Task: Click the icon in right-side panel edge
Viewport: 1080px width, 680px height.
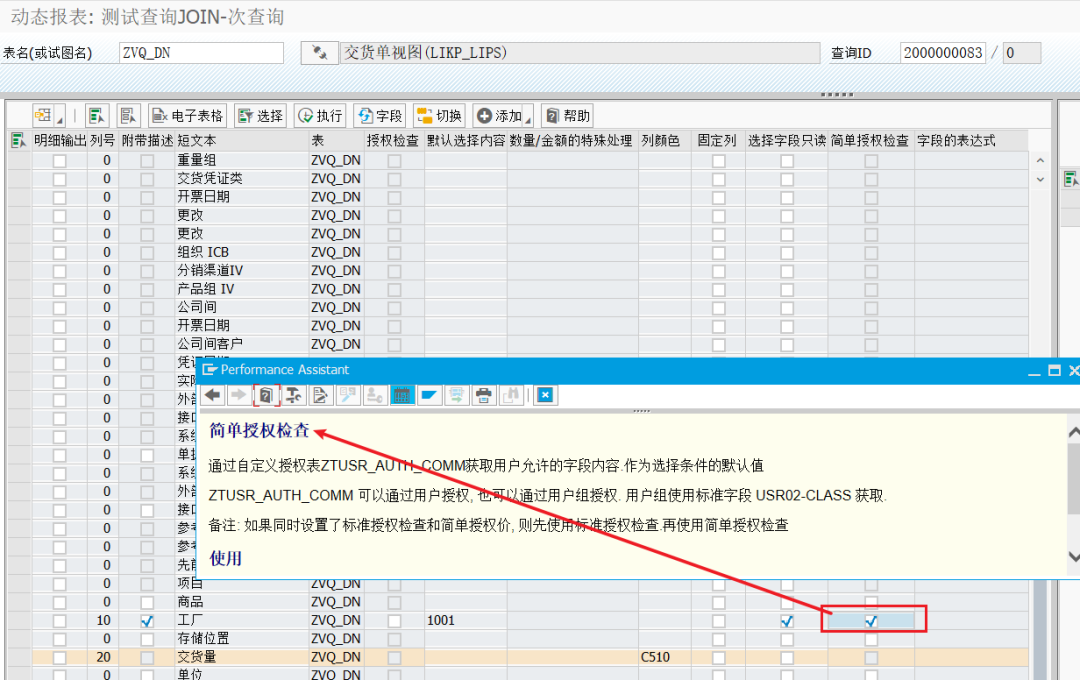Action: 1071,179
